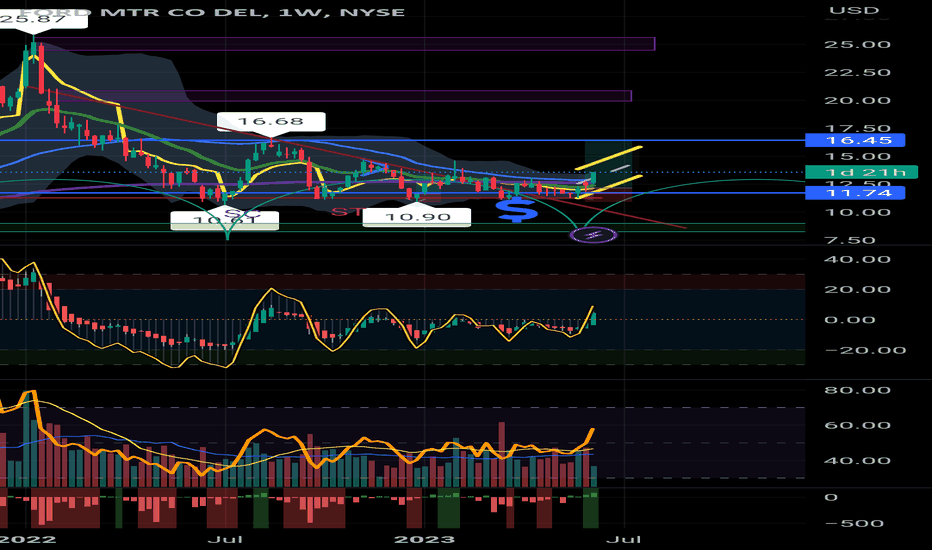Click the 10.00 price scale label
The height and width of the screenshot is (550, 932).
coord(857,213)
